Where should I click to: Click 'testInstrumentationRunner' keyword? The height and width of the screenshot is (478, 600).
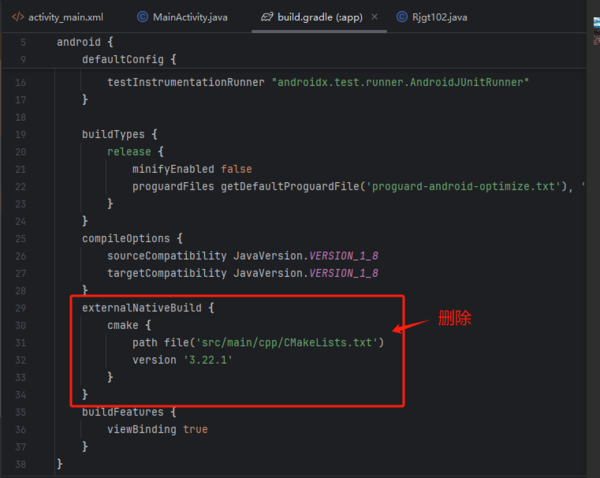coord(186,82)
